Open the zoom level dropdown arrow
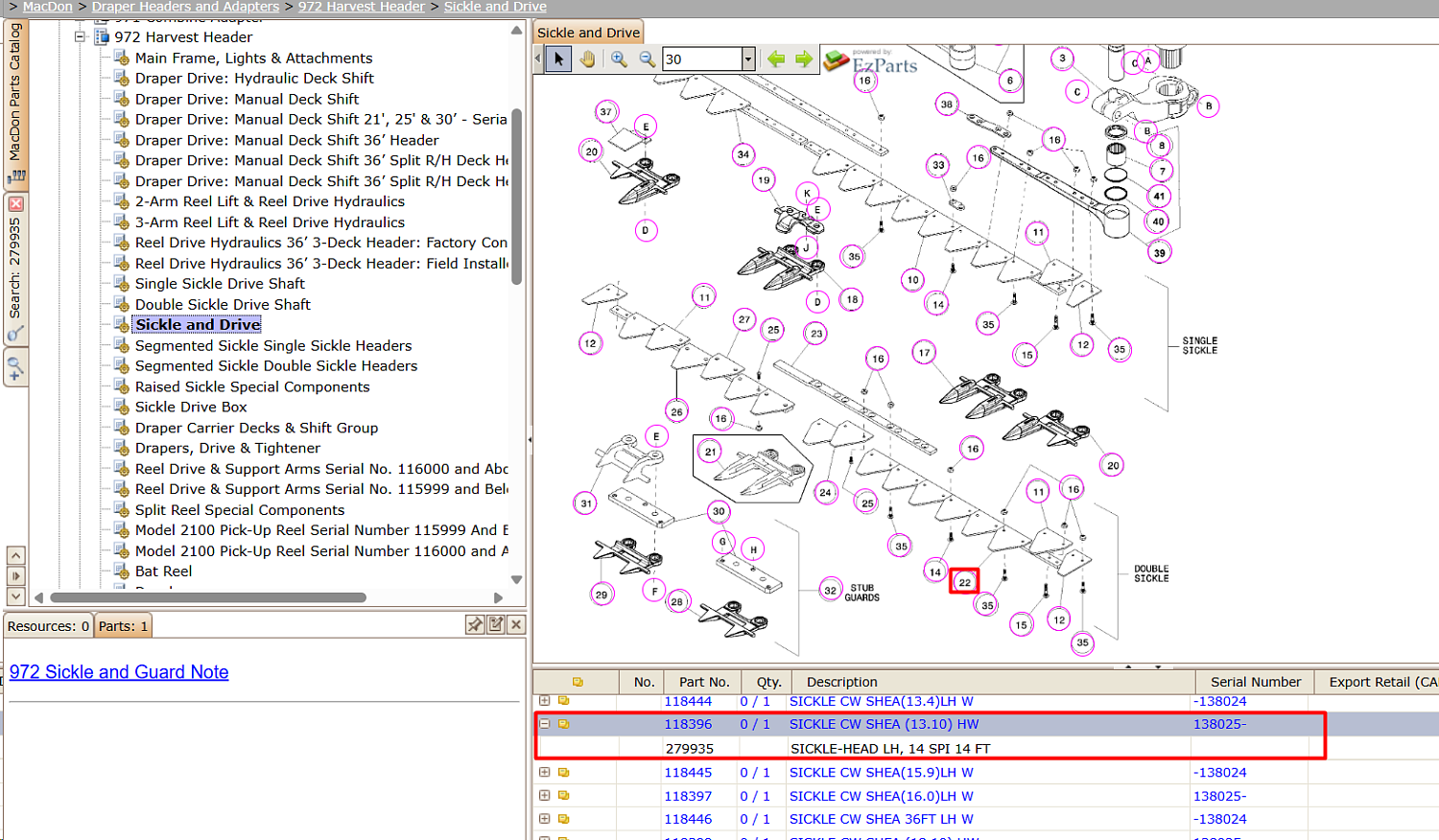Image resolution: width=1439 pixels, height=840 pixels. pyautogui.click(x=747, y=59)
